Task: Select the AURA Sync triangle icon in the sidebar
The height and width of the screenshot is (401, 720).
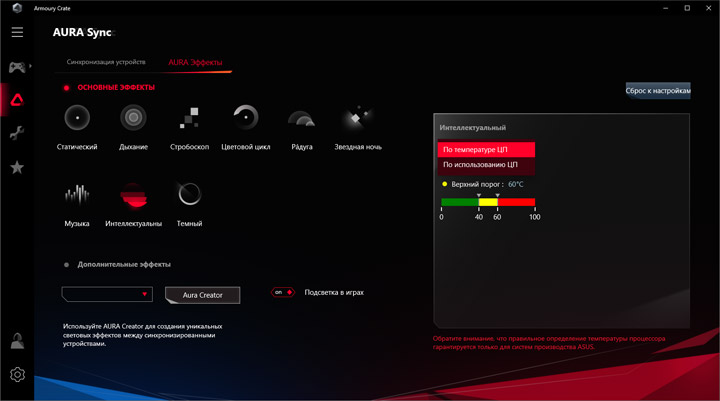Action: [x=17, y=100]
